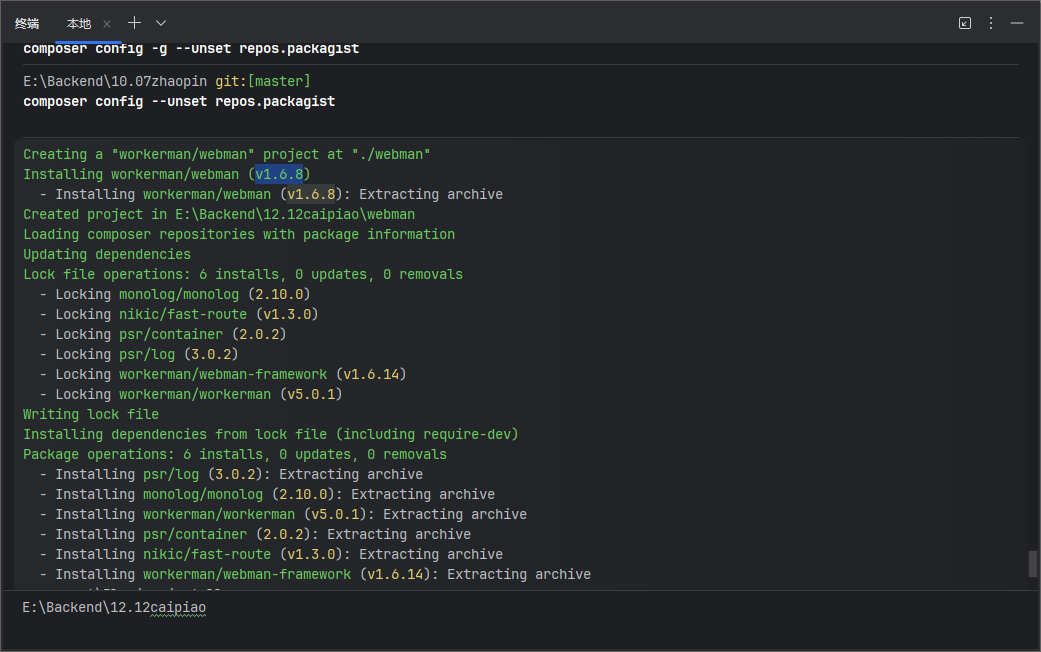Focus the prompt at E:\Backend\12.12caipiao

pos(114,608)
